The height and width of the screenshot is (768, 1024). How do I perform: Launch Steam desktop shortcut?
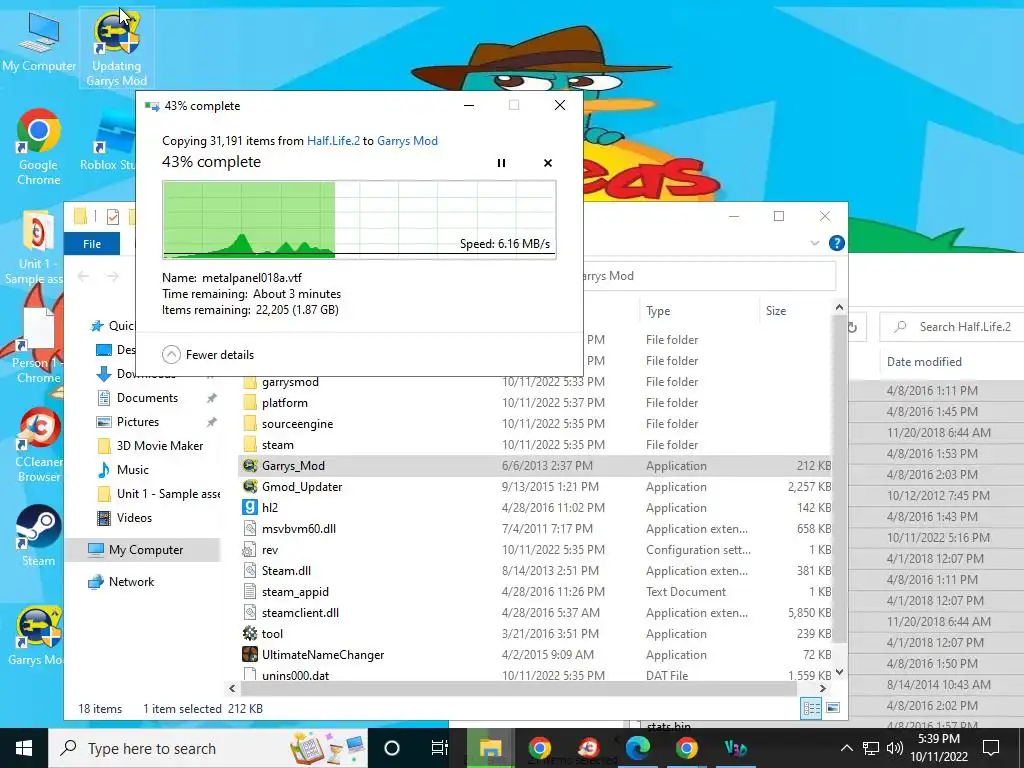[39, 537]
